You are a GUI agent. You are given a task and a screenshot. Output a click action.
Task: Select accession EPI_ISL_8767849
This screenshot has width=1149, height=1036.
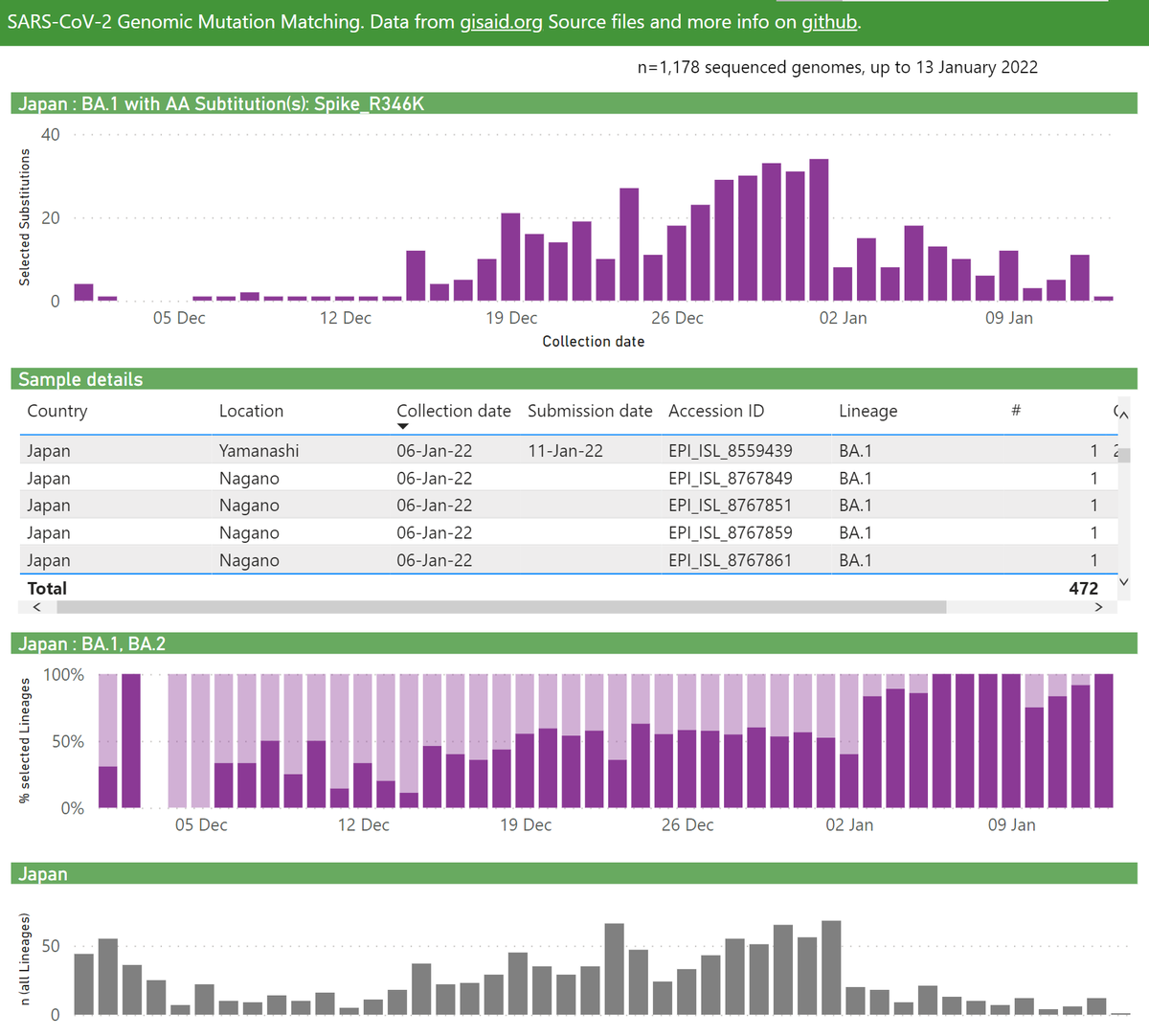pos(731,478)
